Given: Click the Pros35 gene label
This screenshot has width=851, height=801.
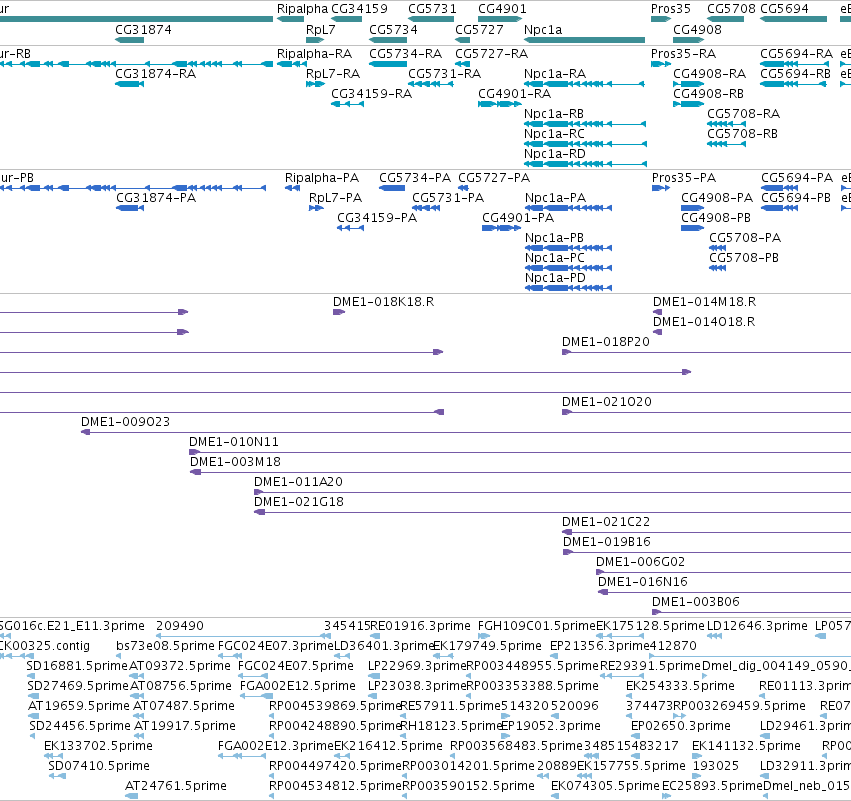Looking at the screenshot, I should point(671,9).
